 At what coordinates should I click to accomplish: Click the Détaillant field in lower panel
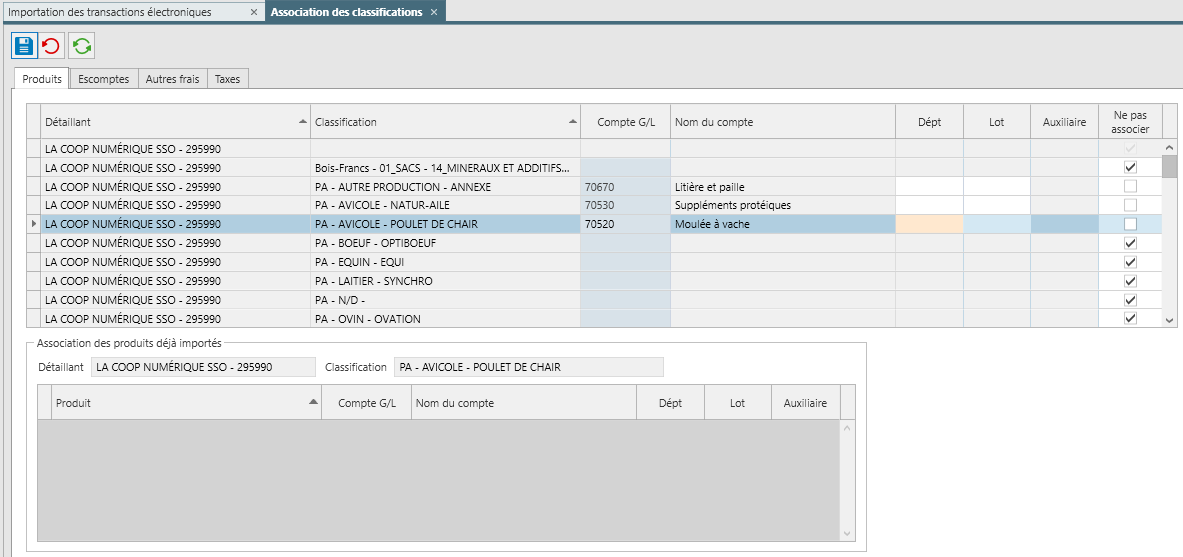pos(203,368)
